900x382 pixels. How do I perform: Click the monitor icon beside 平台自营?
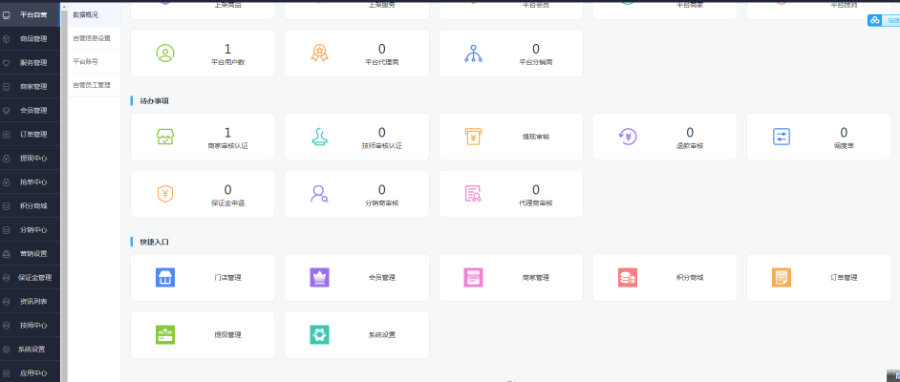click(6, 14)
